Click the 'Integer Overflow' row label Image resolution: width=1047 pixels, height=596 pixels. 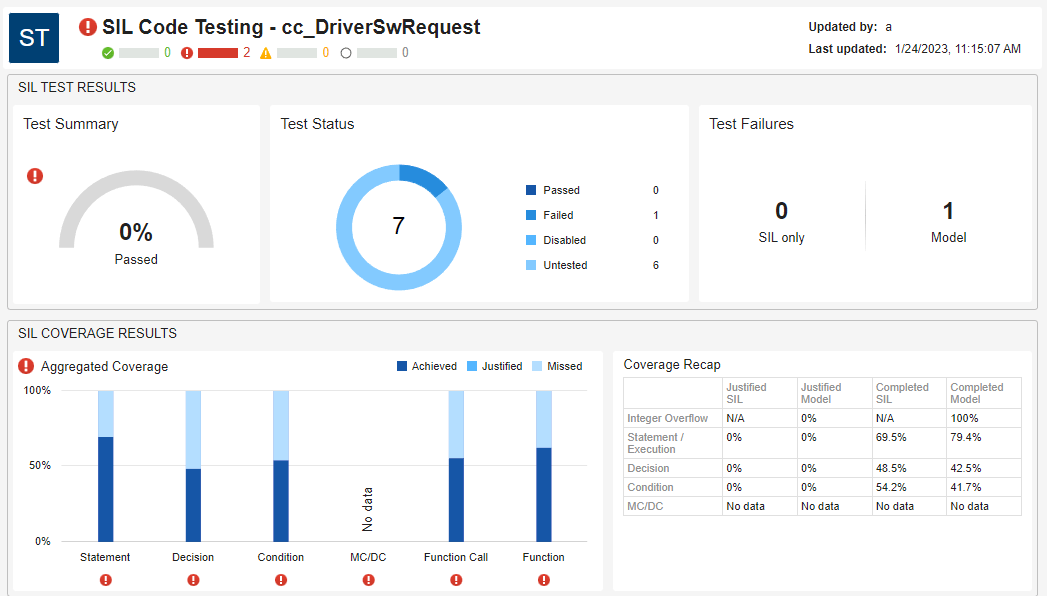[x=668, y=418]
